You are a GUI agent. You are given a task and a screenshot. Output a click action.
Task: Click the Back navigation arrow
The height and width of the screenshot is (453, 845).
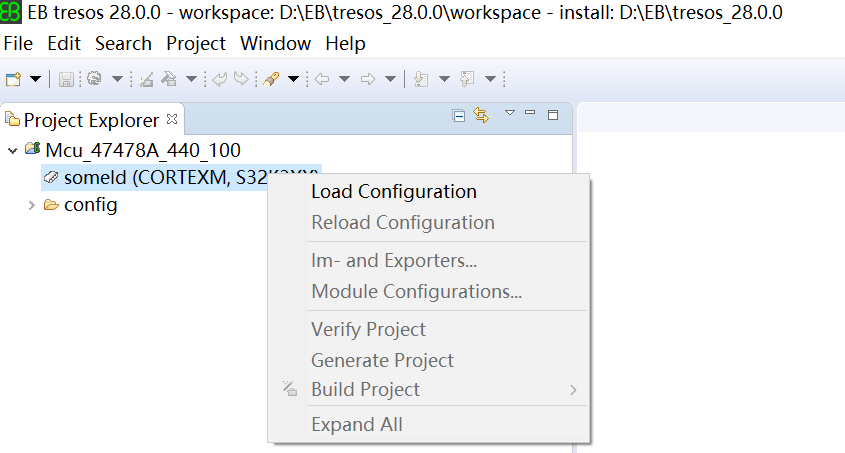322,80
